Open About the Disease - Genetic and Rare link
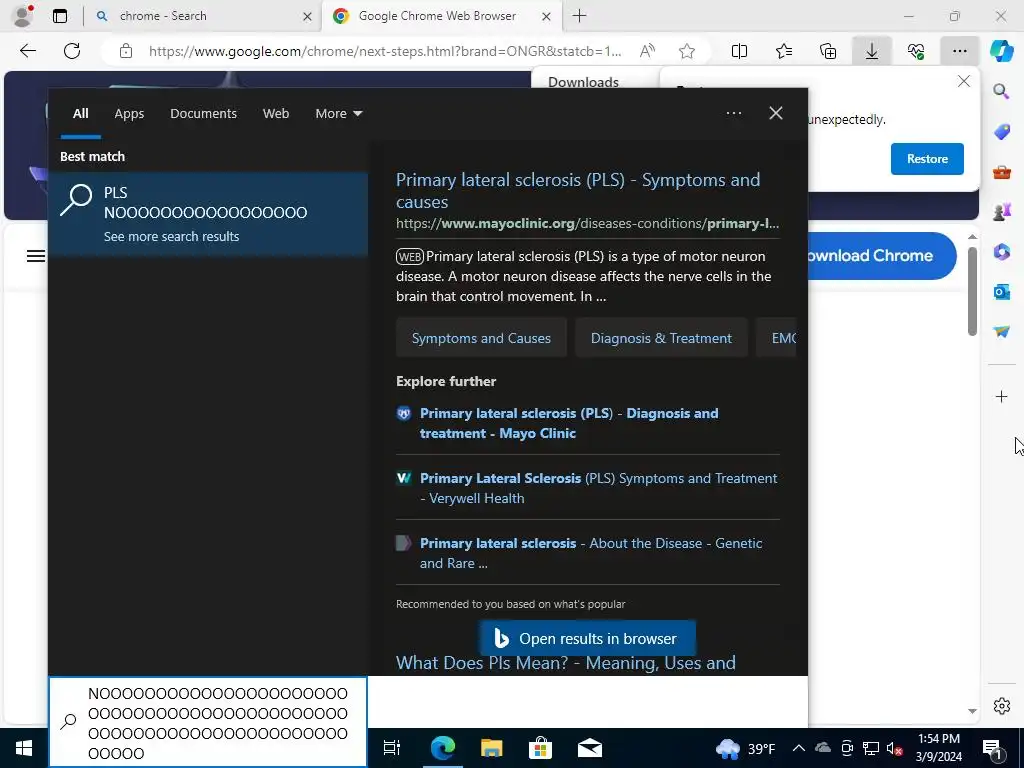 [591, 553]
